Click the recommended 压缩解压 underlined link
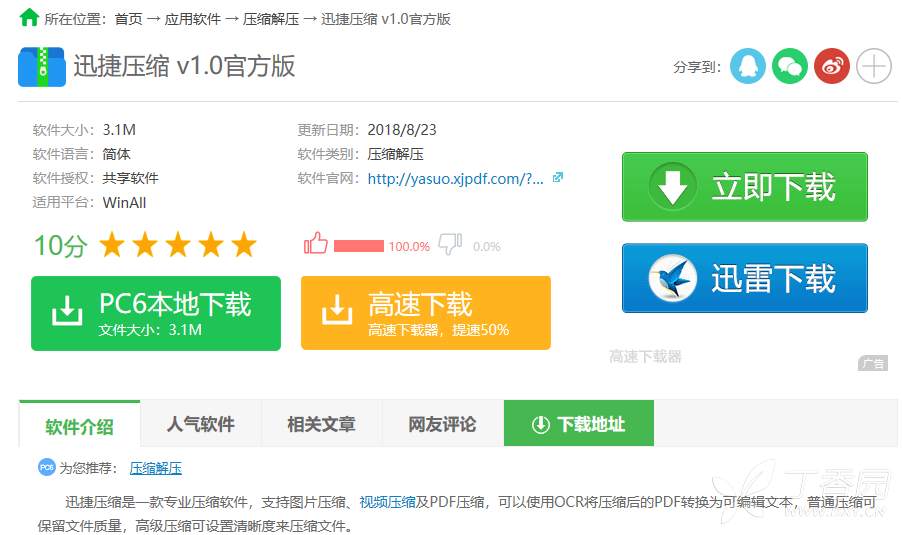902x535 pixels. point(155,468)
